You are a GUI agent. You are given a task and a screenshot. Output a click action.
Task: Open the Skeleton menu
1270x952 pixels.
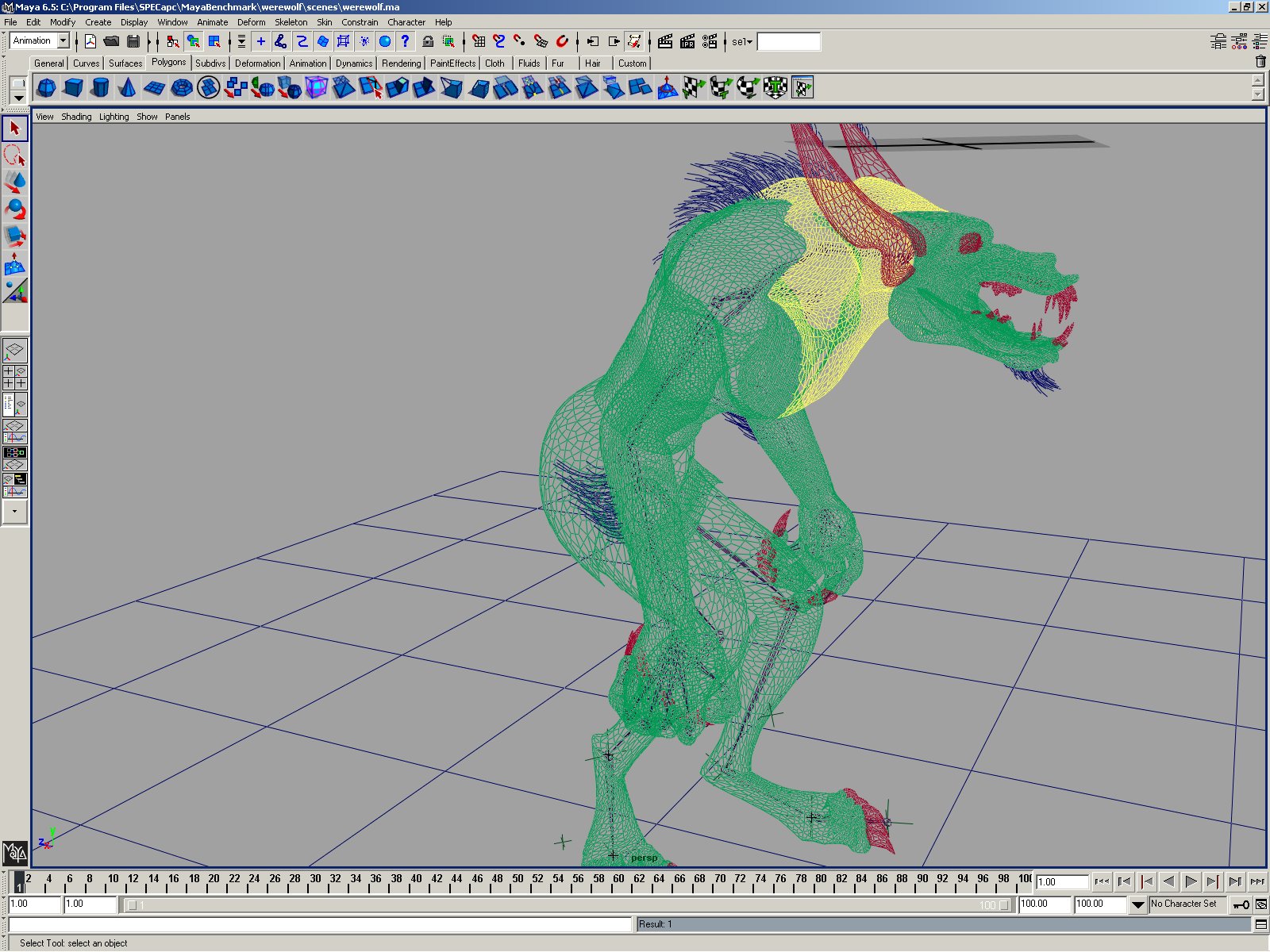291,22
